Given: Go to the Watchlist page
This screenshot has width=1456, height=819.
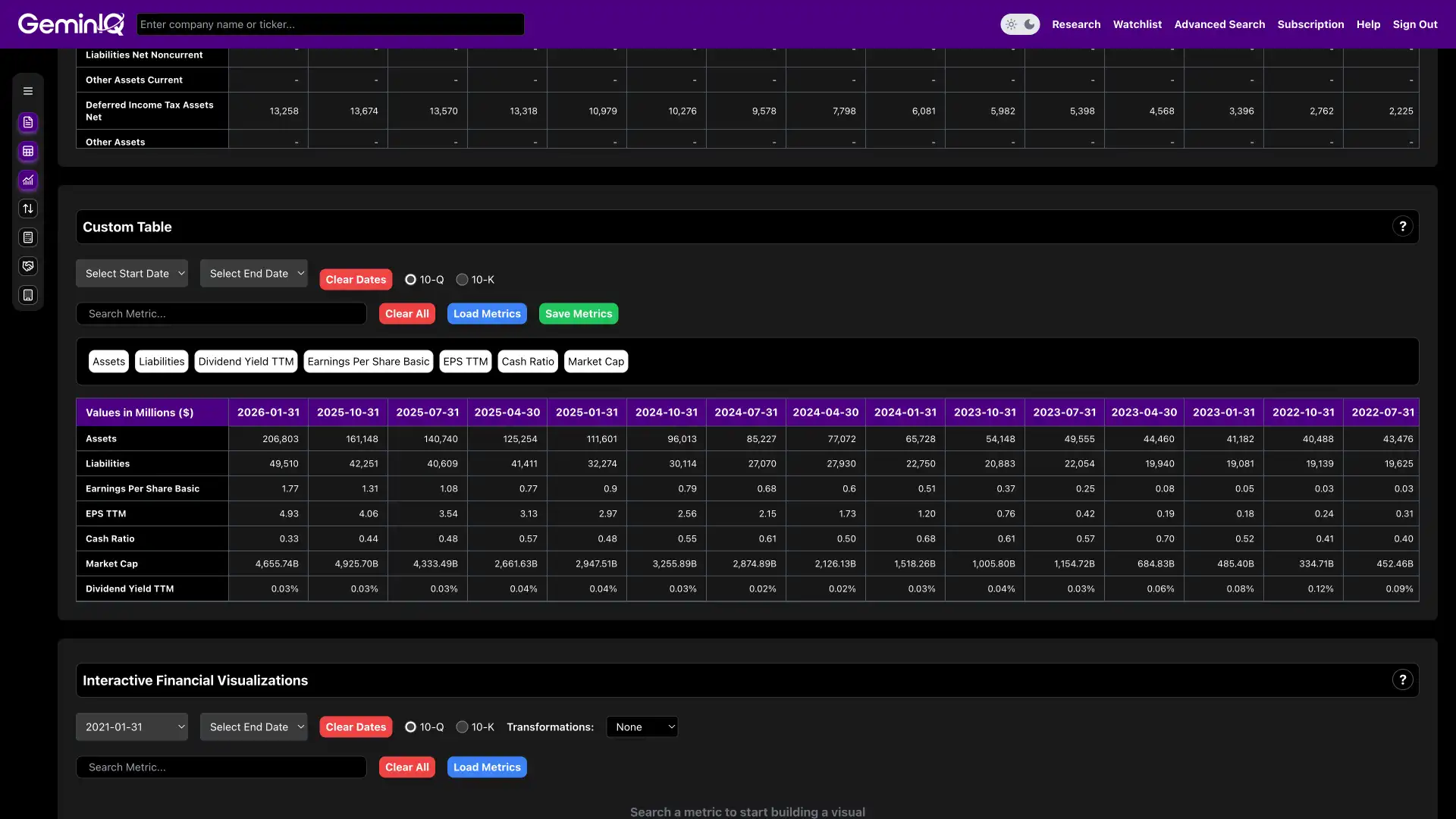Looking at the screenshot, I should pyautogui.click(x=1137, y=24).
